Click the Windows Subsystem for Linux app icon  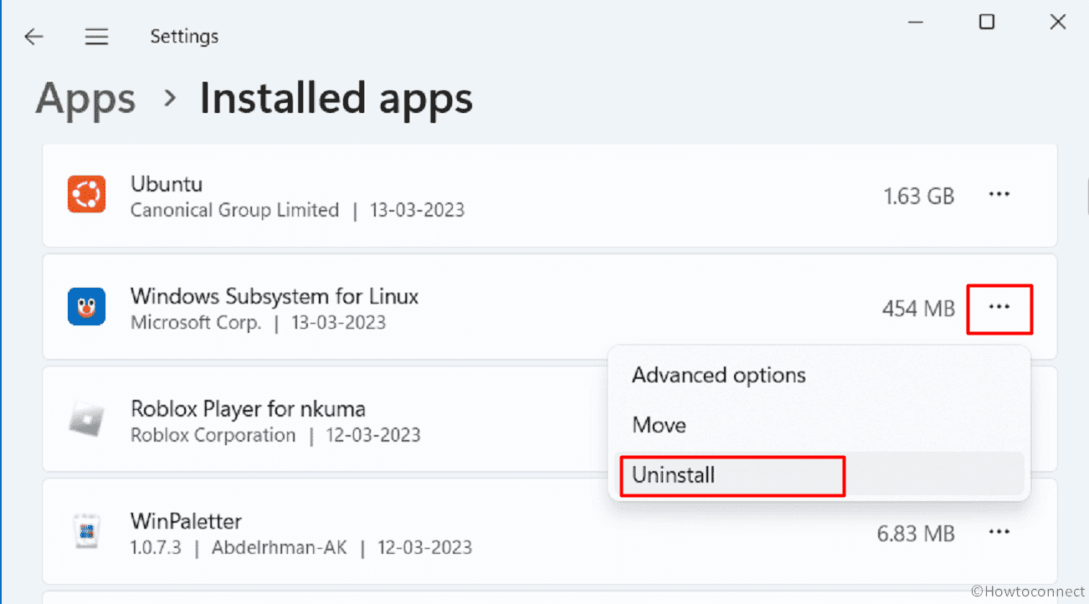(87, 307)
